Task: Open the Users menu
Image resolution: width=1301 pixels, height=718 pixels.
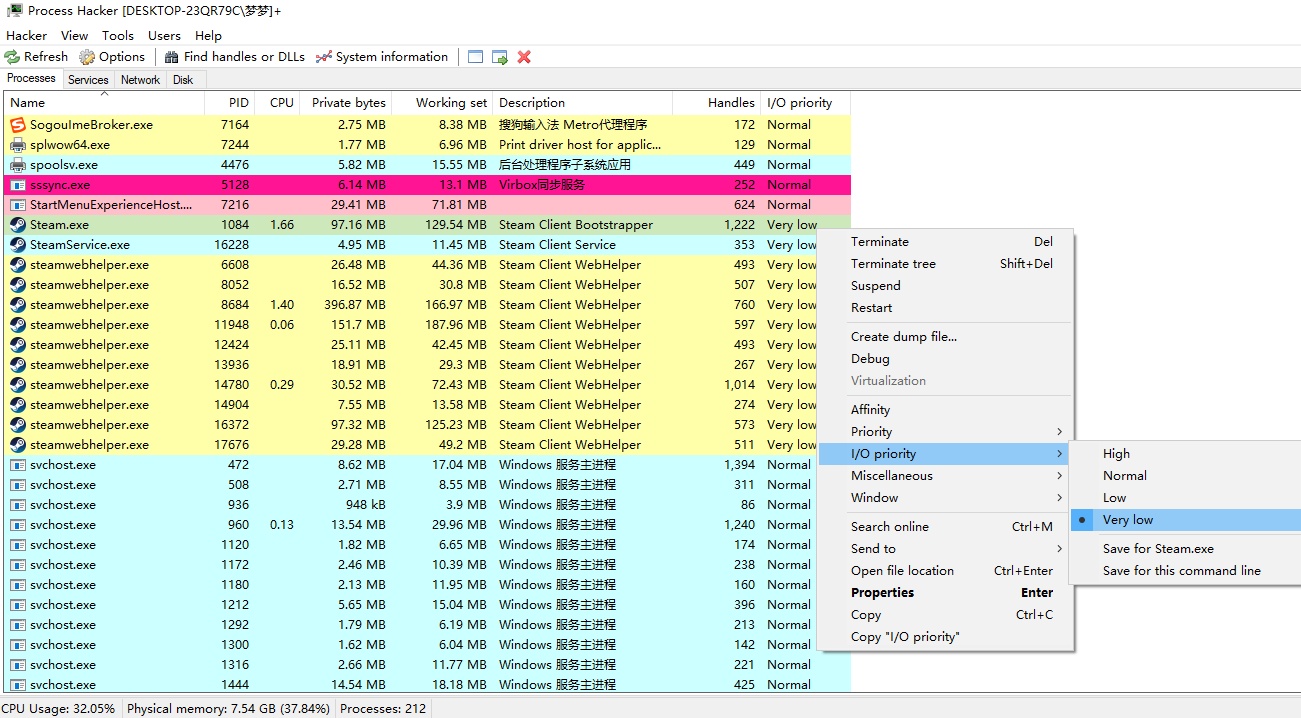Action: 164,35
